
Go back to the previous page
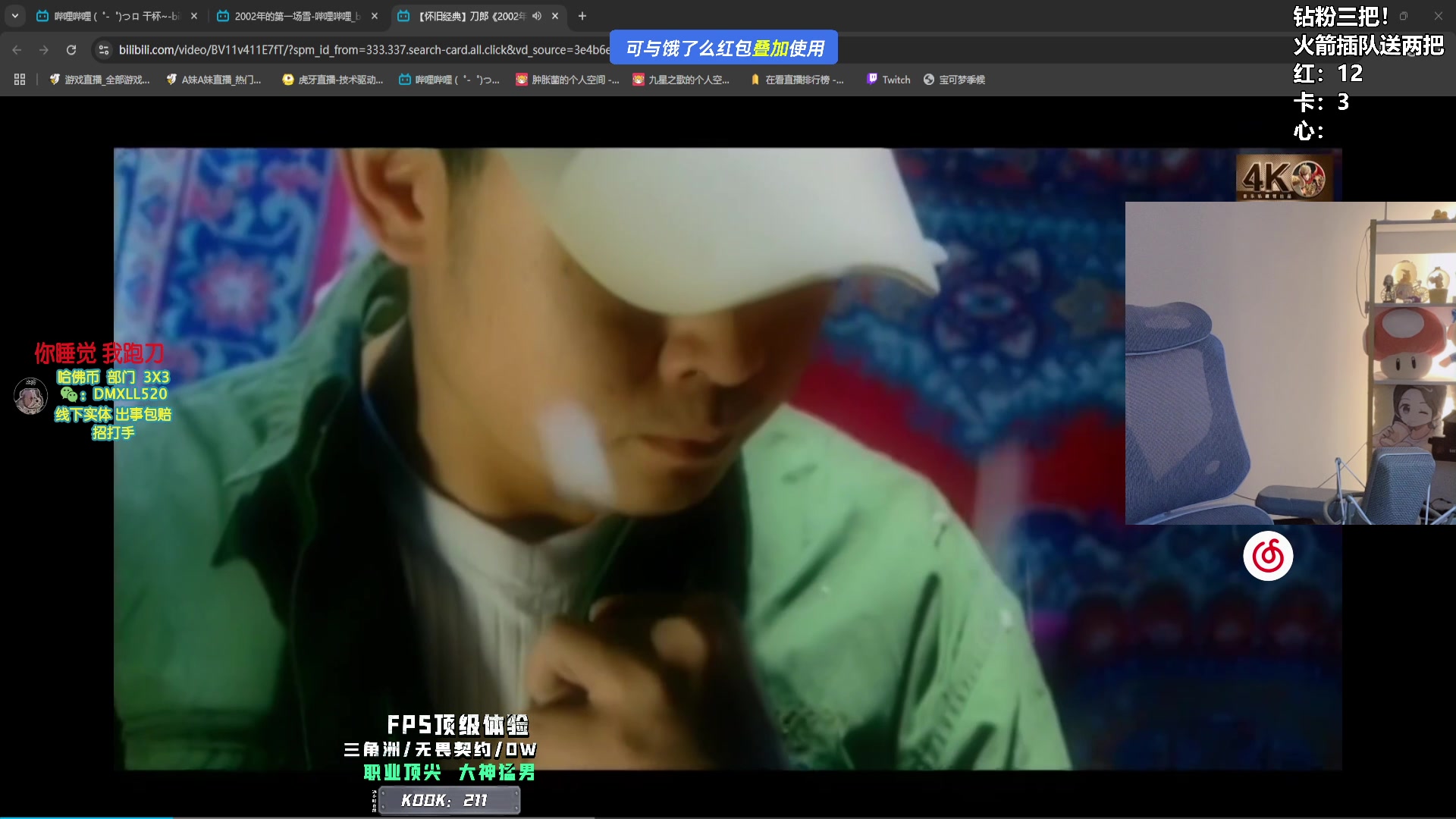[x=17, y=50]
